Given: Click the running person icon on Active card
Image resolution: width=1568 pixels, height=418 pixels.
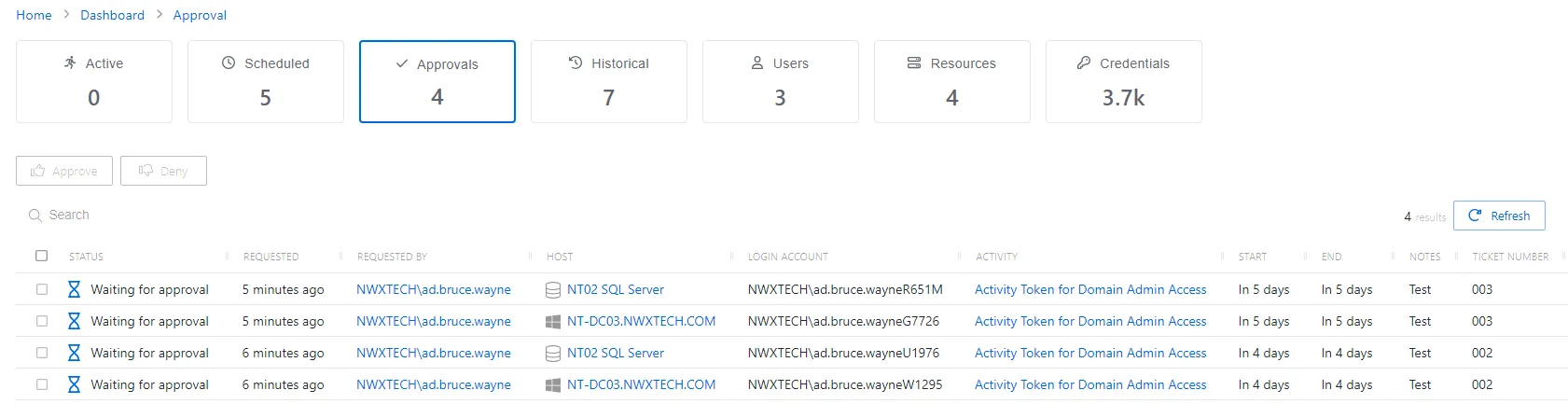Looking at the screenshot, I should tap(70, 63).
